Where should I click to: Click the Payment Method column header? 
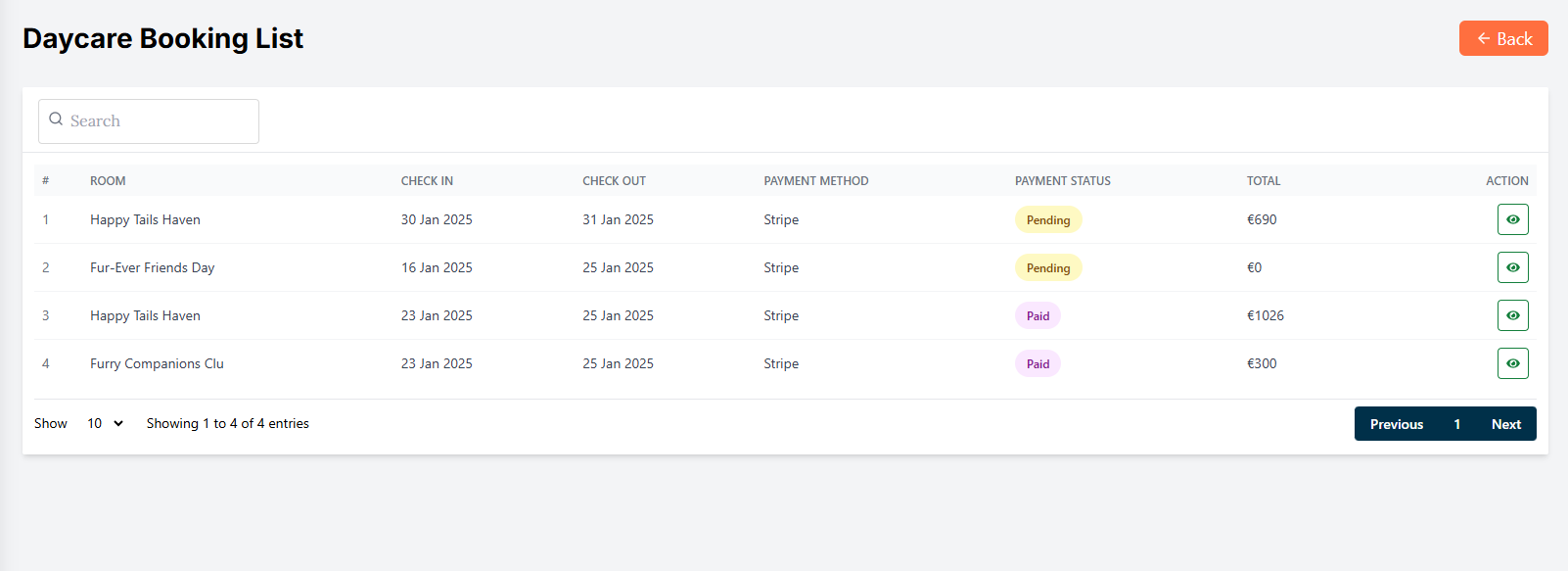tap(815, 181)
